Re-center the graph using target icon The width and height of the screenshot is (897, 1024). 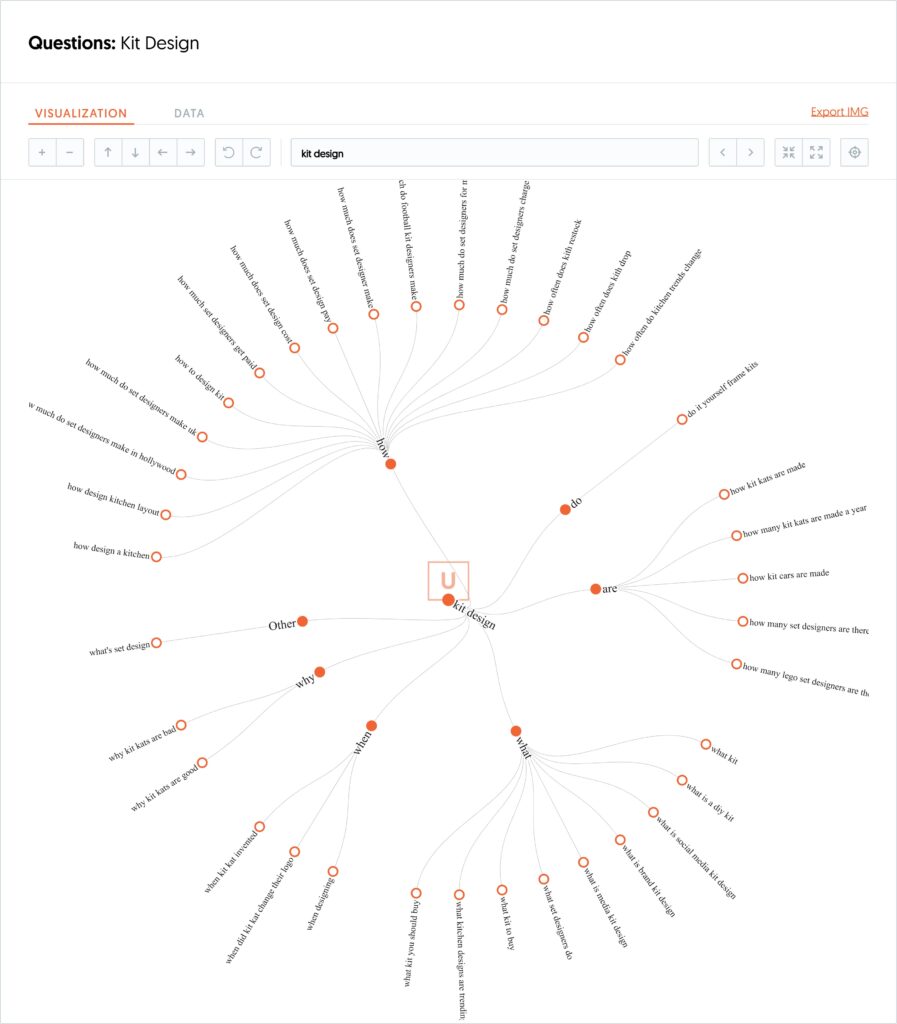pos(854,153)
